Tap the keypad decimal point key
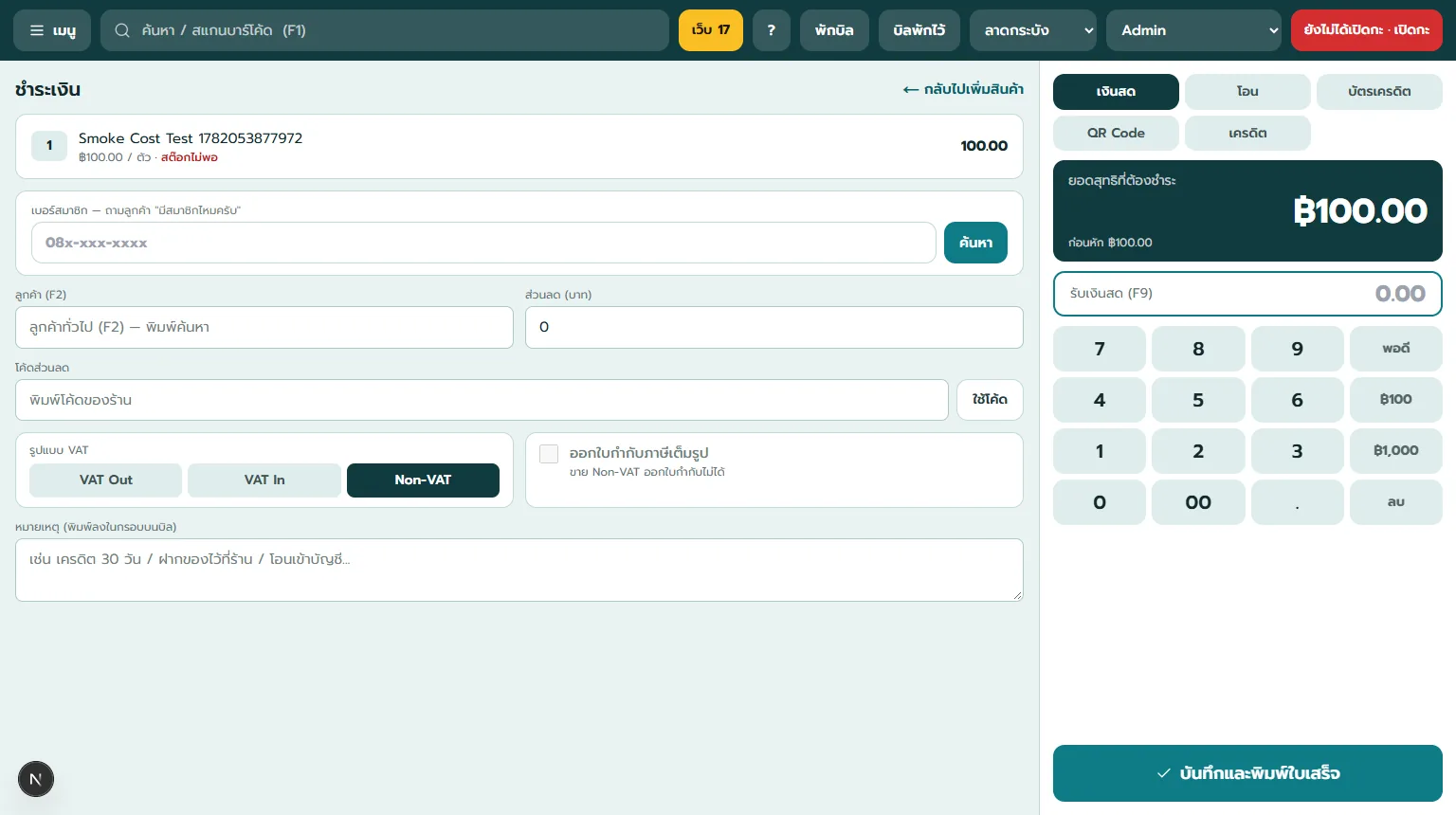 pyautogui.click(x=1297, y=502)
